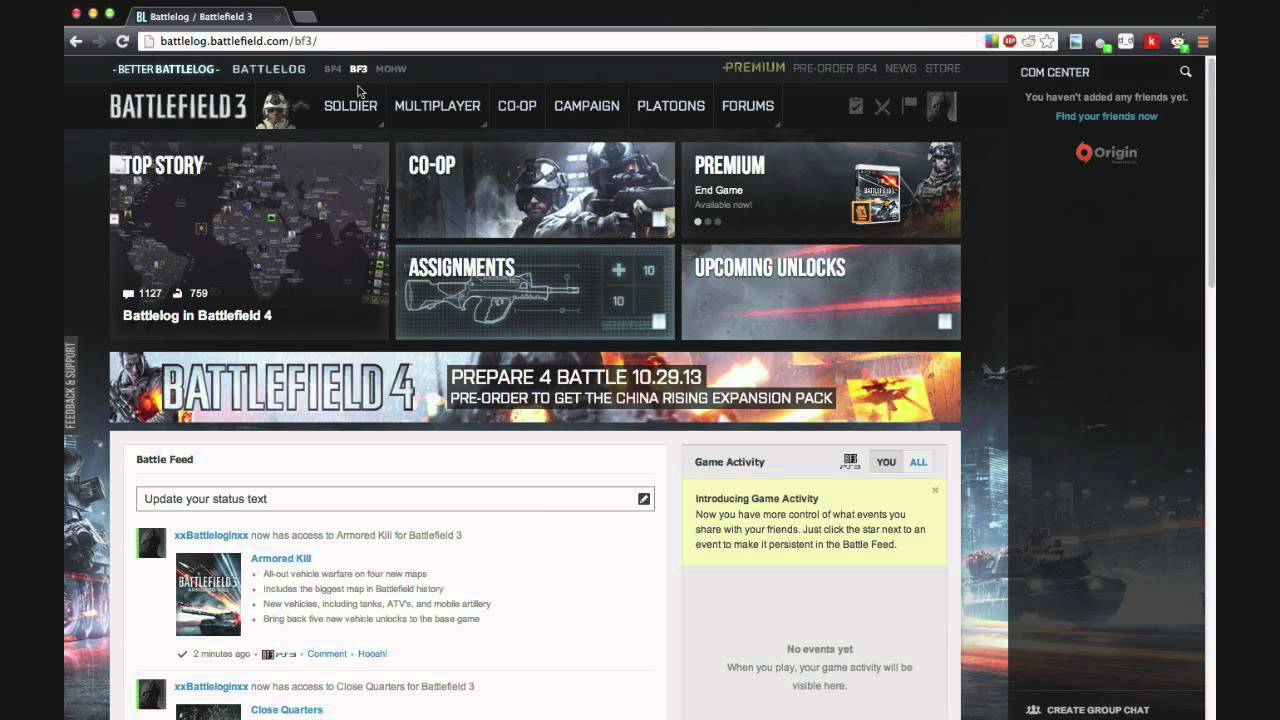Open the Campaign menu
Screen dimensions: 1280x720
(587, 106)
